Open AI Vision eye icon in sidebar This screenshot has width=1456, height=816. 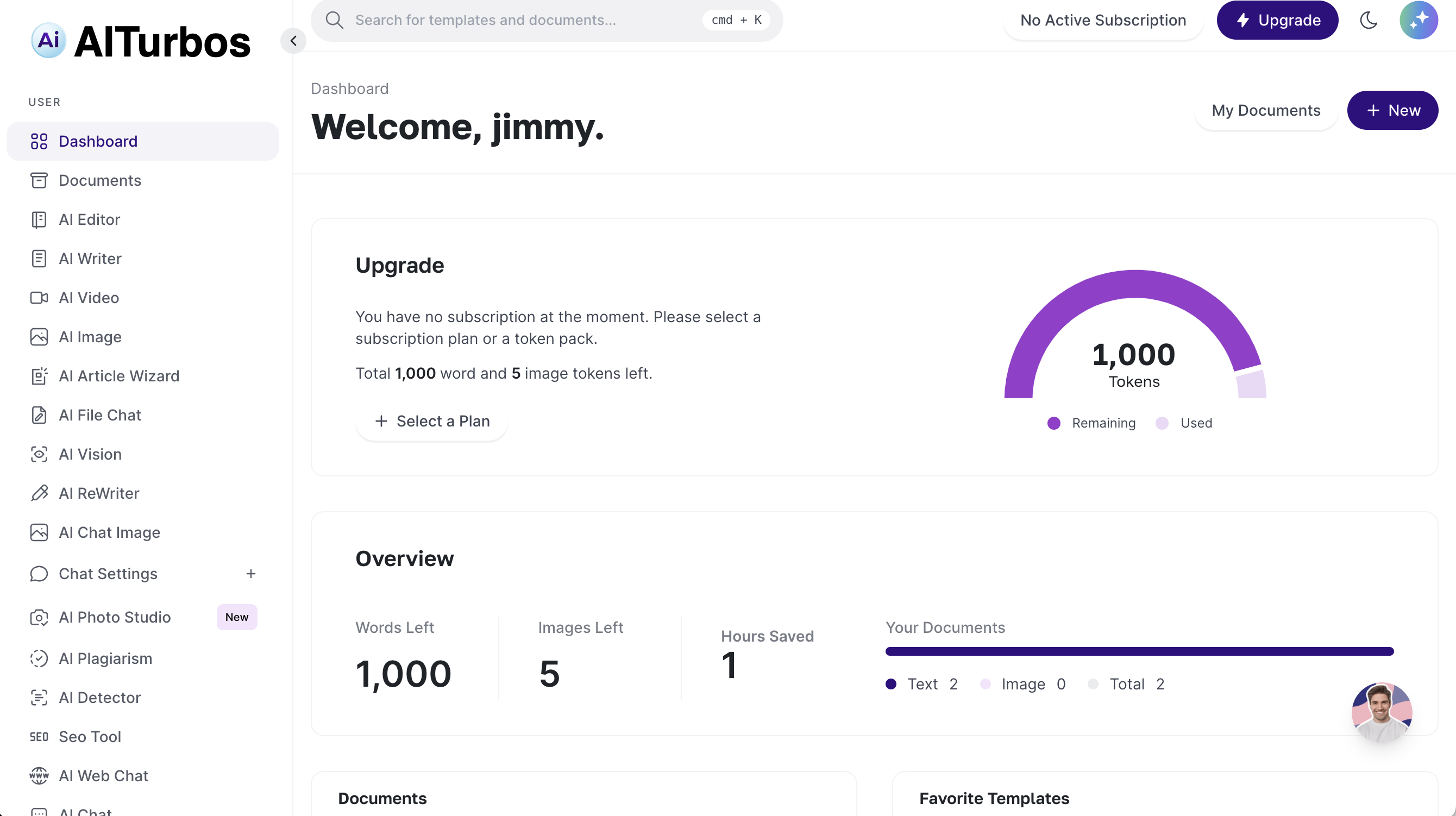[39, 454]
